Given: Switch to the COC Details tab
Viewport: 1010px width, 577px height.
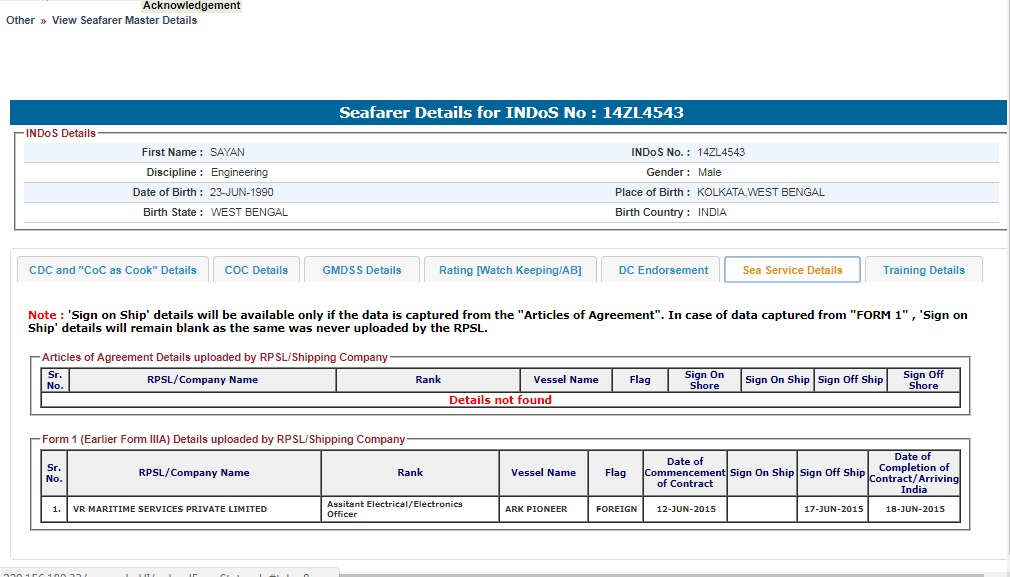Looking at the screenshot, I should (x=256, y=270).
